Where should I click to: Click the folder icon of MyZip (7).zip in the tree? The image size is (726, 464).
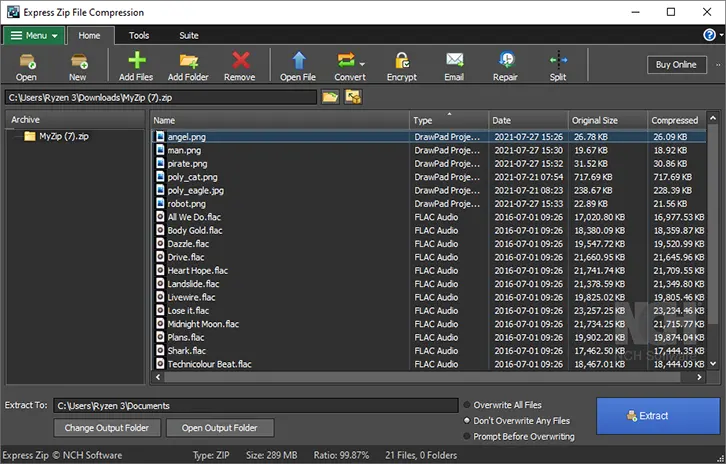click(30, 136)
